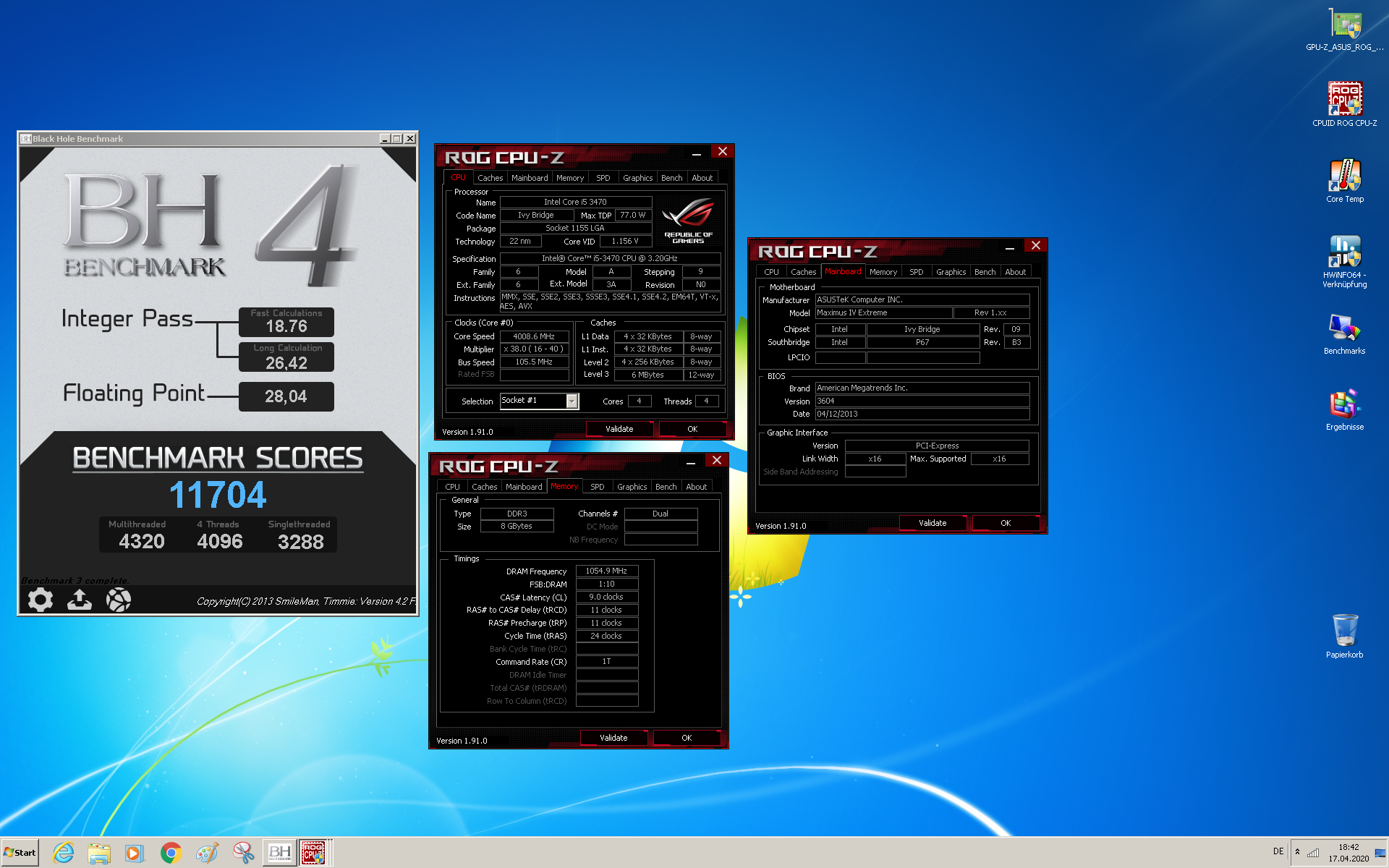Screen dimensions: 1389x868
Task: Click processor name Intel Core i5 3470
Action: point(576,202)
